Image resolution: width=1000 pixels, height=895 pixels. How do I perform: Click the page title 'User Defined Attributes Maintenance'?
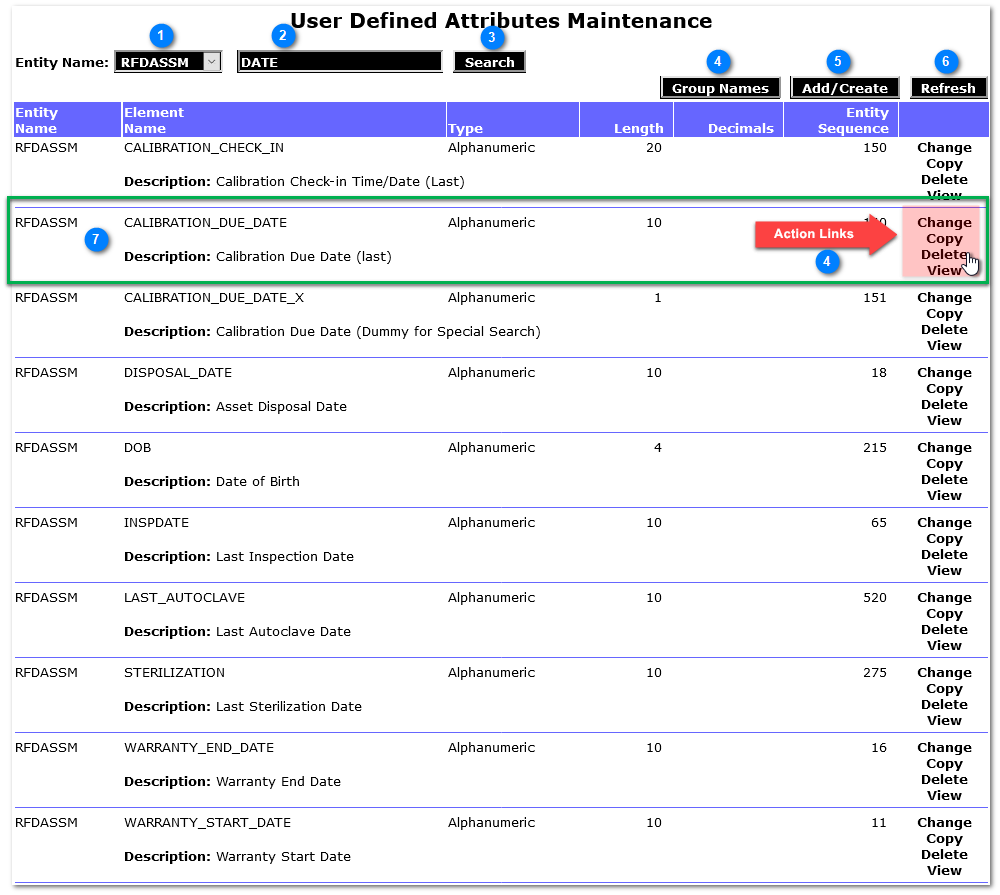click(x=501, y=20)
